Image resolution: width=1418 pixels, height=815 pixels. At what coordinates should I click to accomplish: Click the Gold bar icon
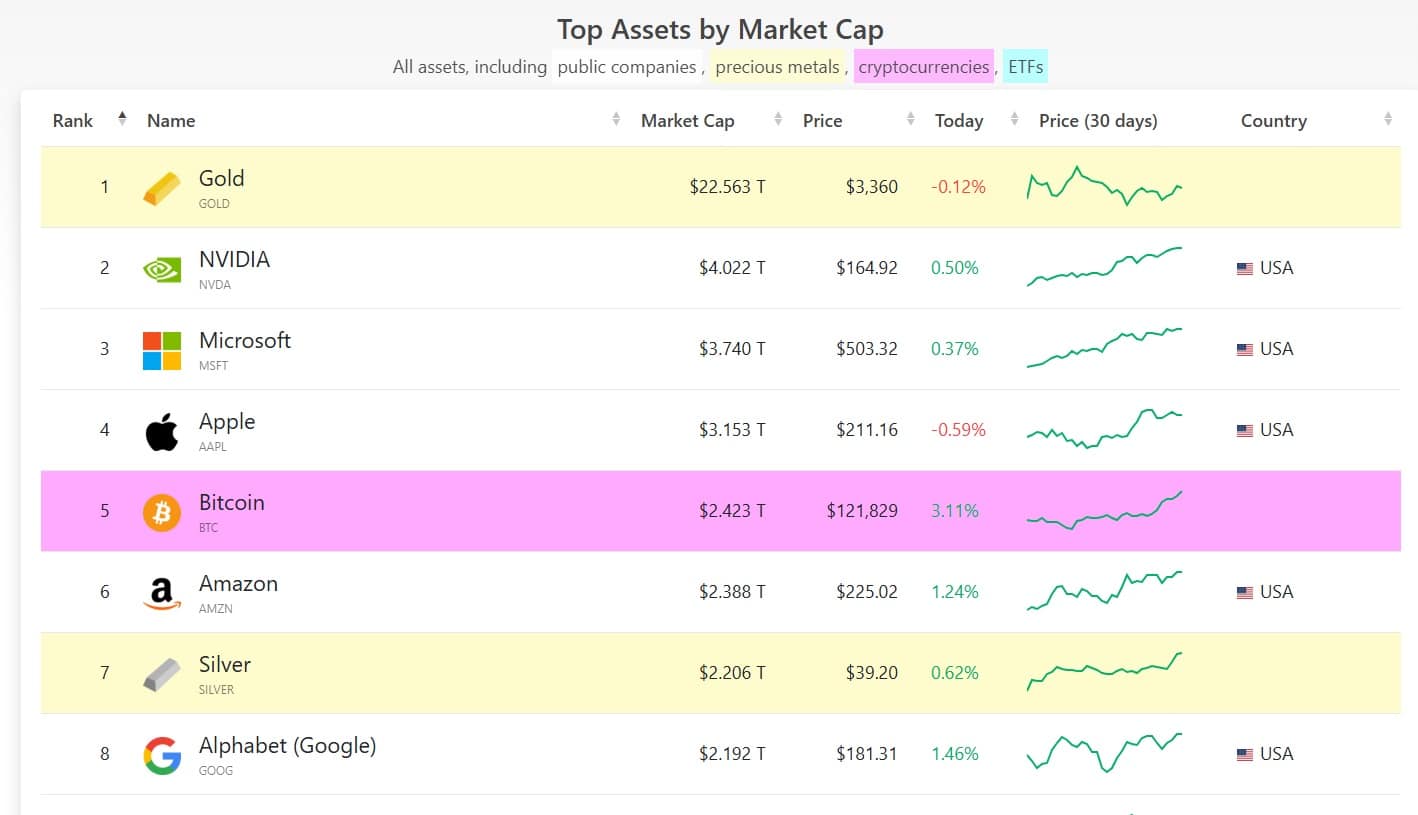pyautogui.click(x=162, y=188)
